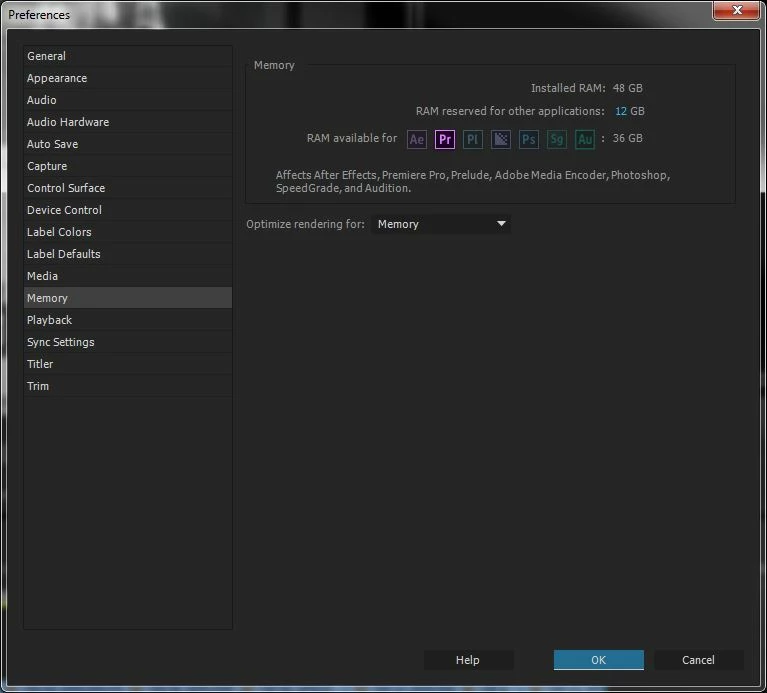Click the 'RAM reserved for other applications' label
Screen dimensions: 767x693
(x=510, y=111)
